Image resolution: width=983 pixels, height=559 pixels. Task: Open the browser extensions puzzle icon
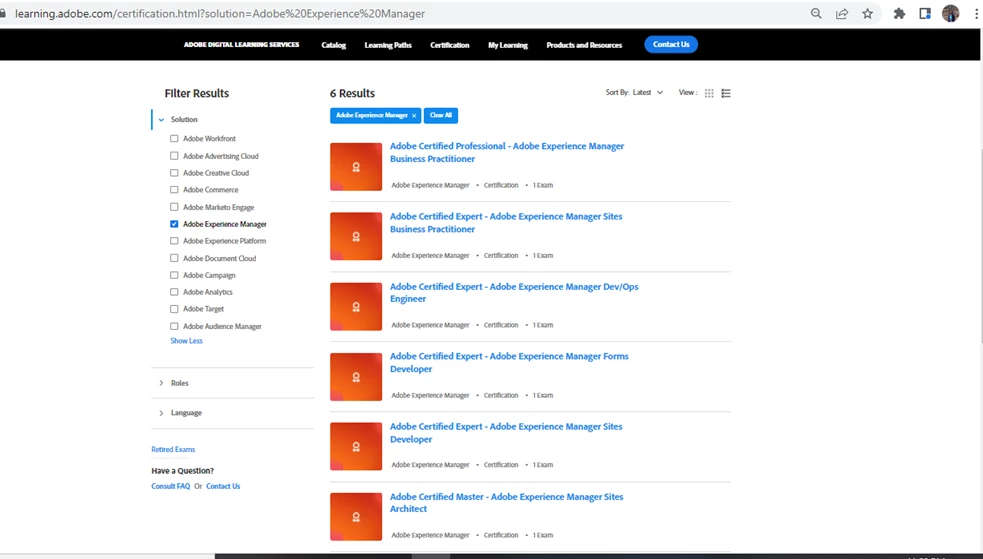point(899,13)
